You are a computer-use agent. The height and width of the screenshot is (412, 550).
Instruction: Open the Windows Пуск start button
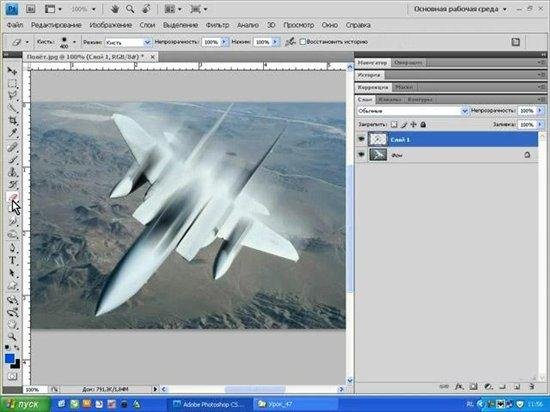coord(25,404)
